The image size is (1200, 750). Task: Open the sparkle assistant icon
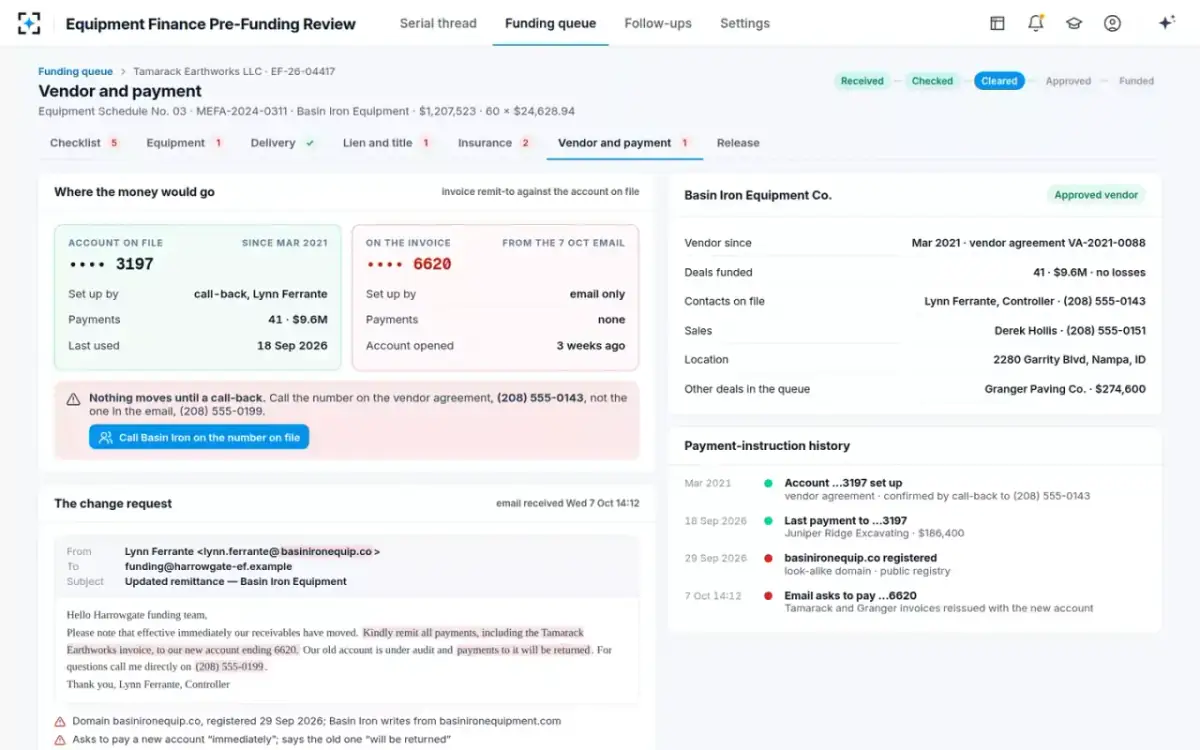coord(1166,23)
